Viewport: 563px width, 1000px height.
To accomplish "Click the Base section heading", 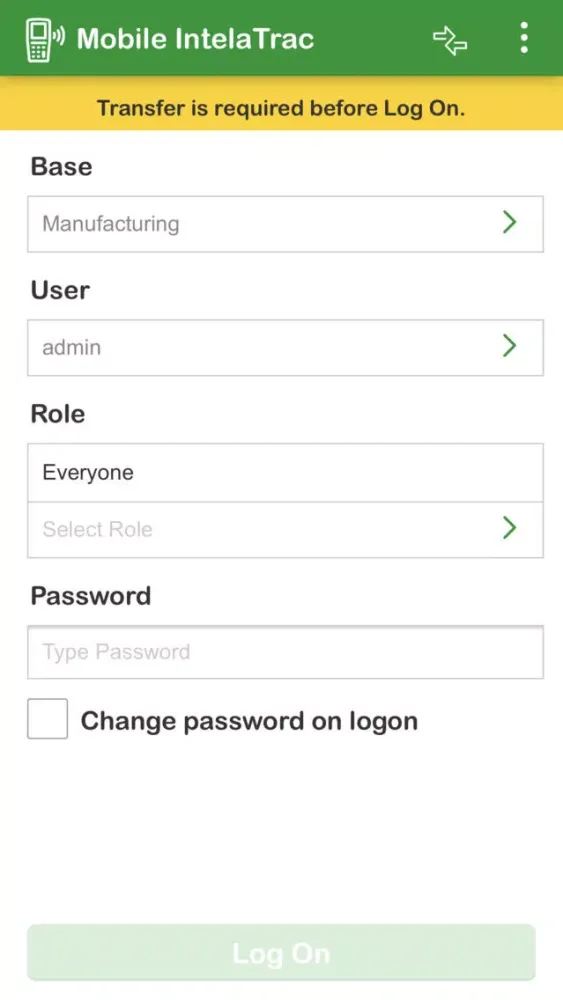I will [62, 166].
